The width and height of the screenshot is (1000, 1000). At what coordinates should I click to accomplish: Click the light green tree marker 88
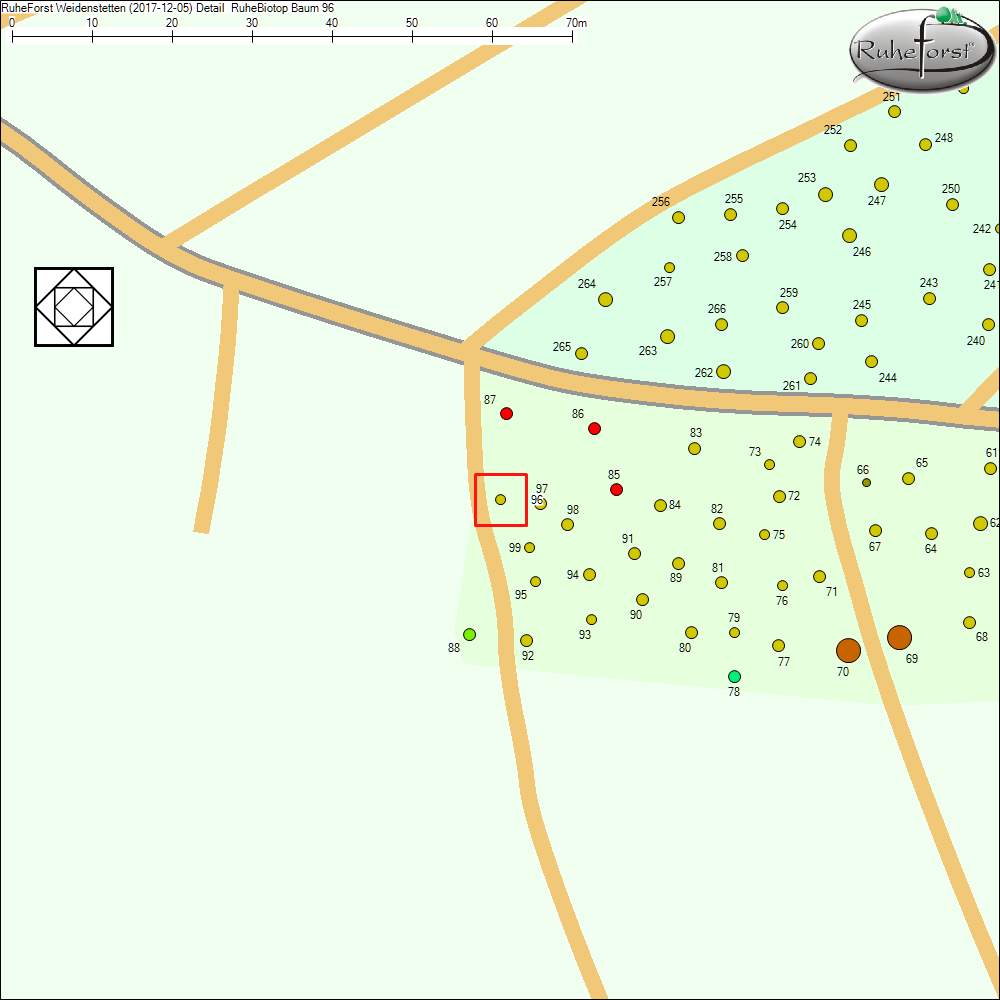[470, 635]
